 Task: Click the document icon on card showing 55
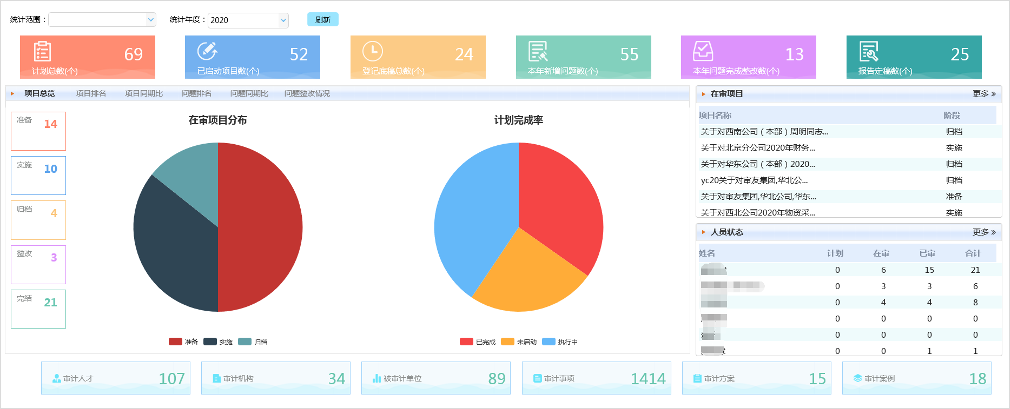click(x=538, y=53)
